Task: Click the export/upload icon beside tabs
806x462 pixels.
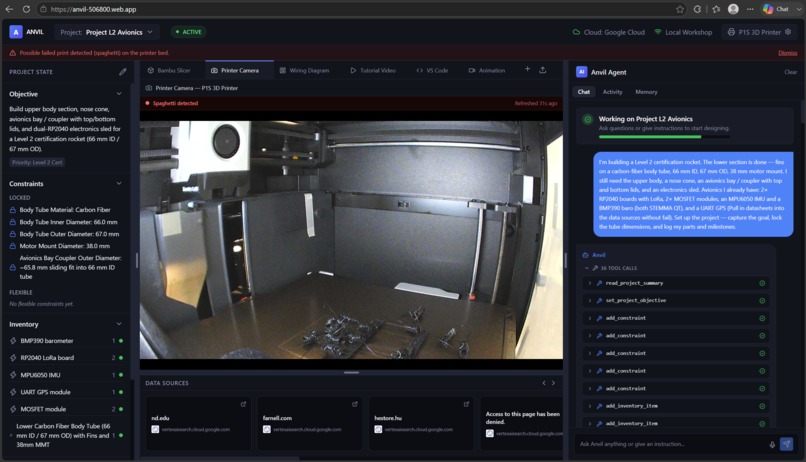Action: (542, 70)
